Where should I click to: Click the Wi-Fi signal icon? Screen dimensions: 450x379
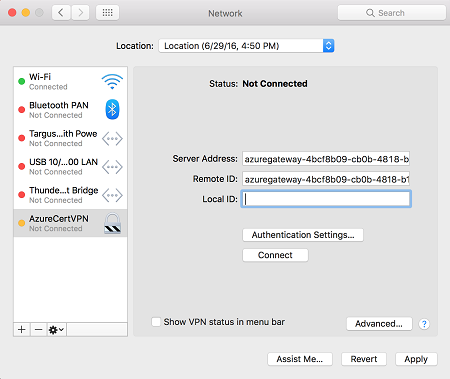point(112,81)
